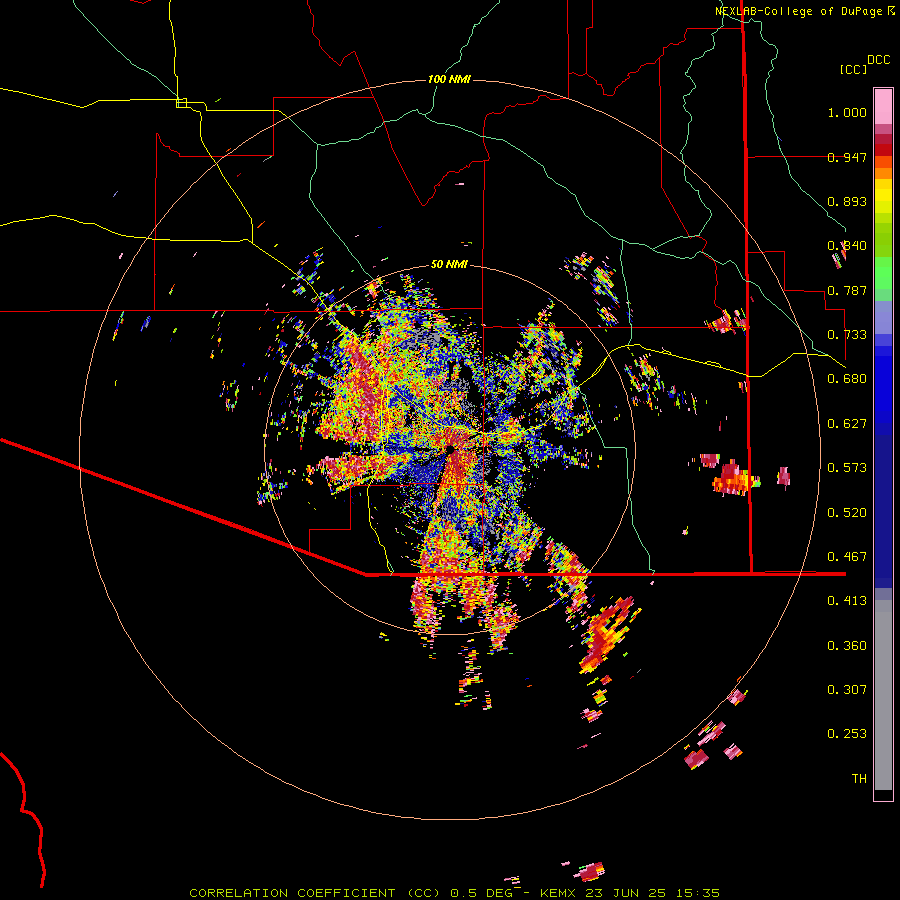Screen dimensions: 900x900
Task: Click the 1.000 color scale value
Action: (847, 112)
